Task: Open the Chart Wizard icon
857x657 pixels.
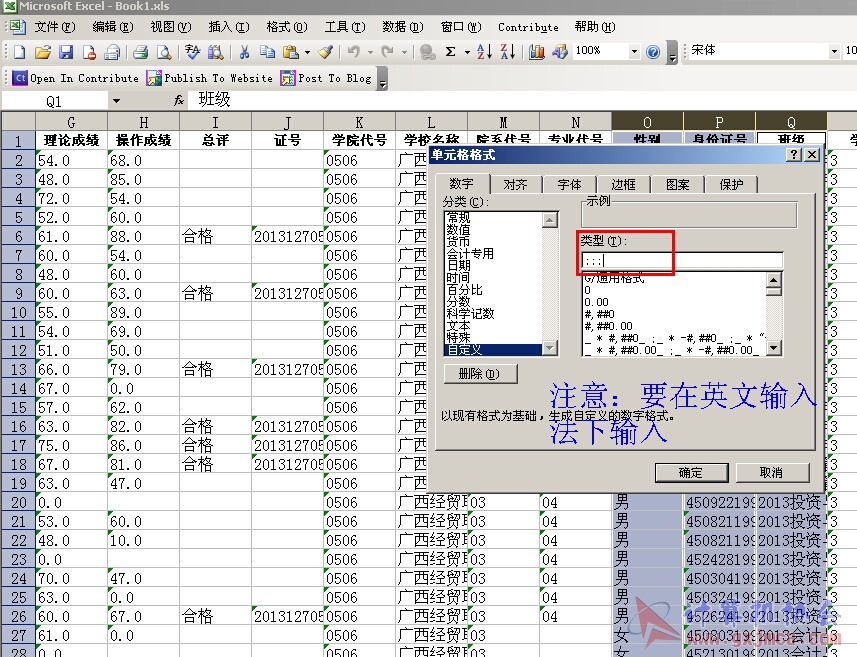Action: [537, 52]
